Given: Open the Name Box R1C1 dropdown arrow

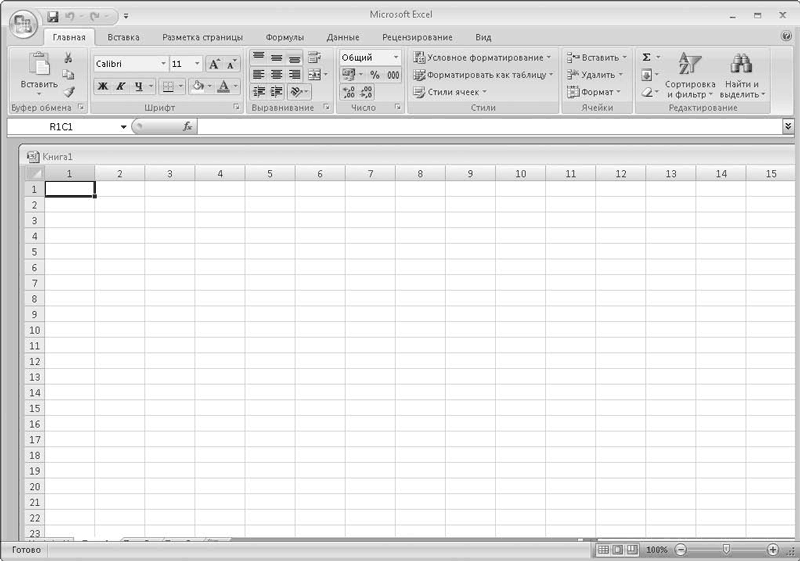Looking at the screenshot, I should tap(124, 127).
